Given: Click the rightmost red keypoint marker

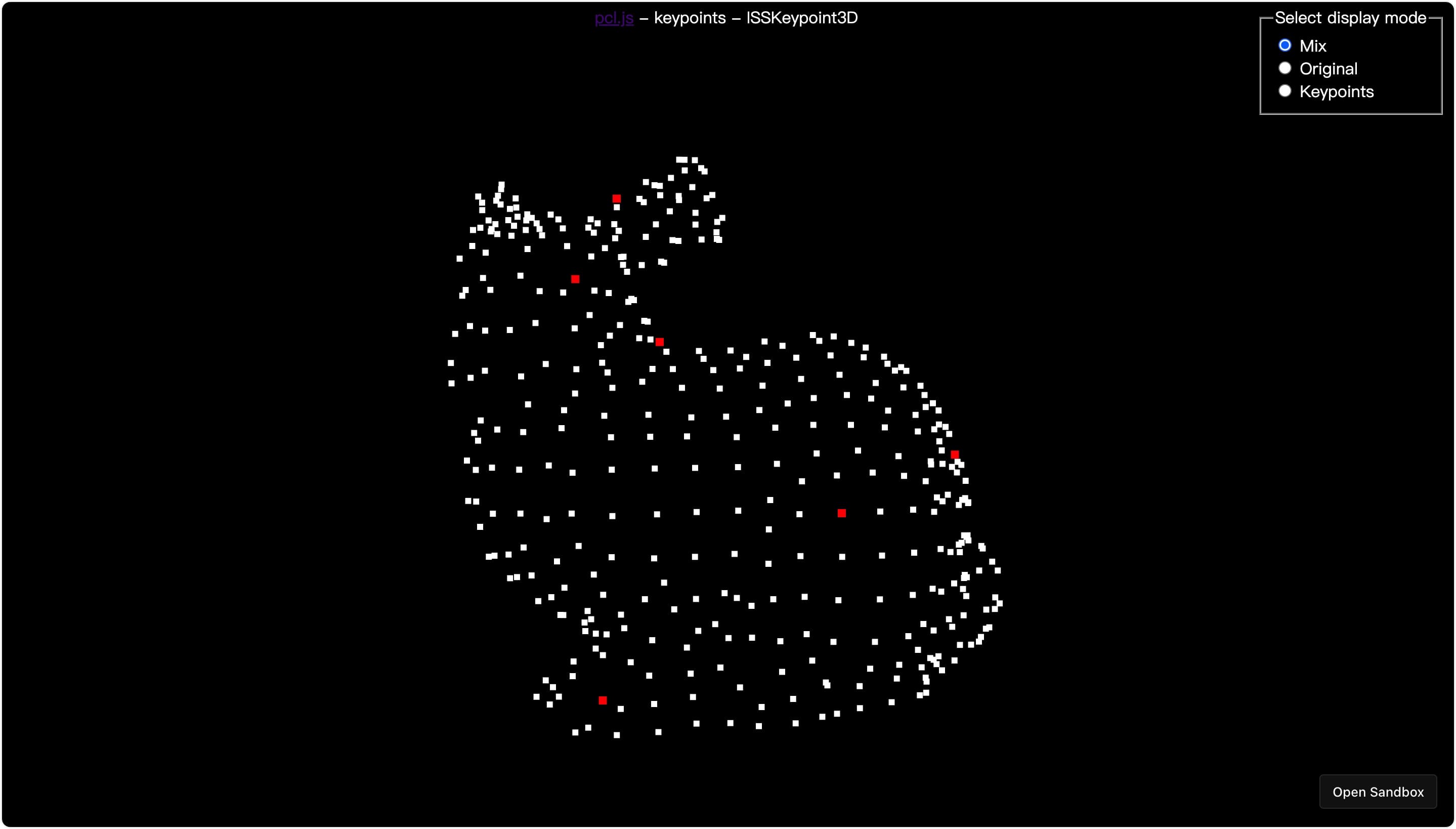Looking at the screenshot, I should pyautogui.click(x=954, y=454).
